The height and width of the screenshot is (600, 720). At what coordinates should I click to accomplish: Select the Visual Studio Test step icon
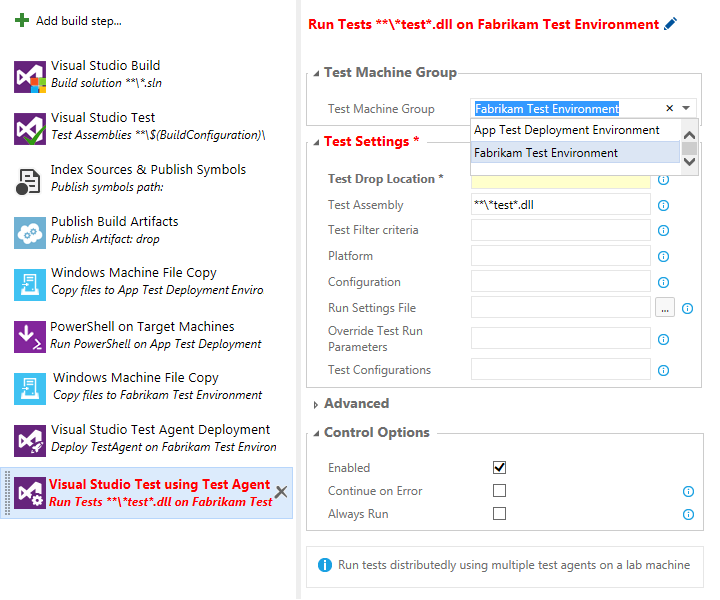[x=30, y=129]
